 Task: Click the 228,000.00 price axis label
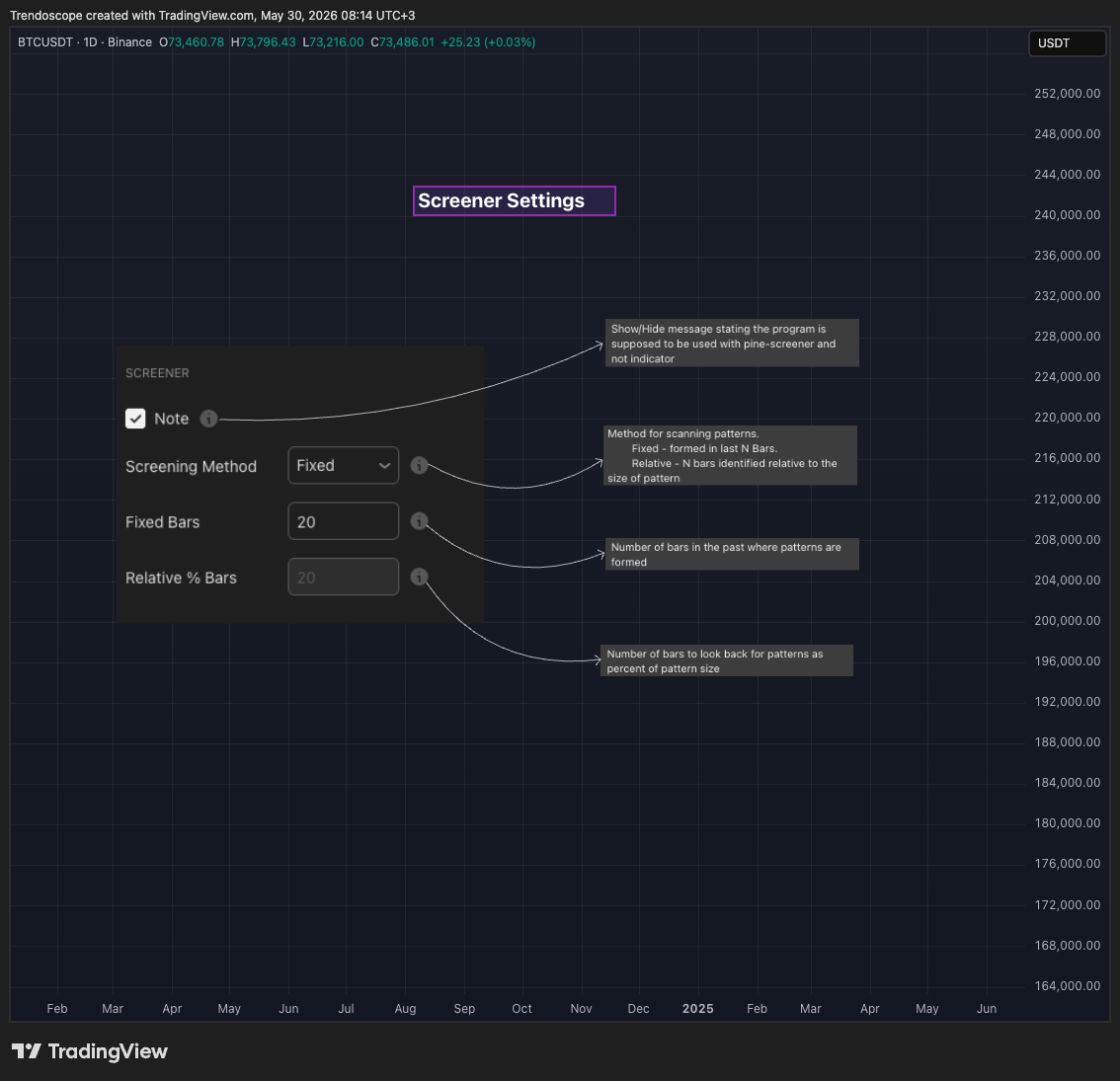pyautogui.click(x=1067, y=337)
